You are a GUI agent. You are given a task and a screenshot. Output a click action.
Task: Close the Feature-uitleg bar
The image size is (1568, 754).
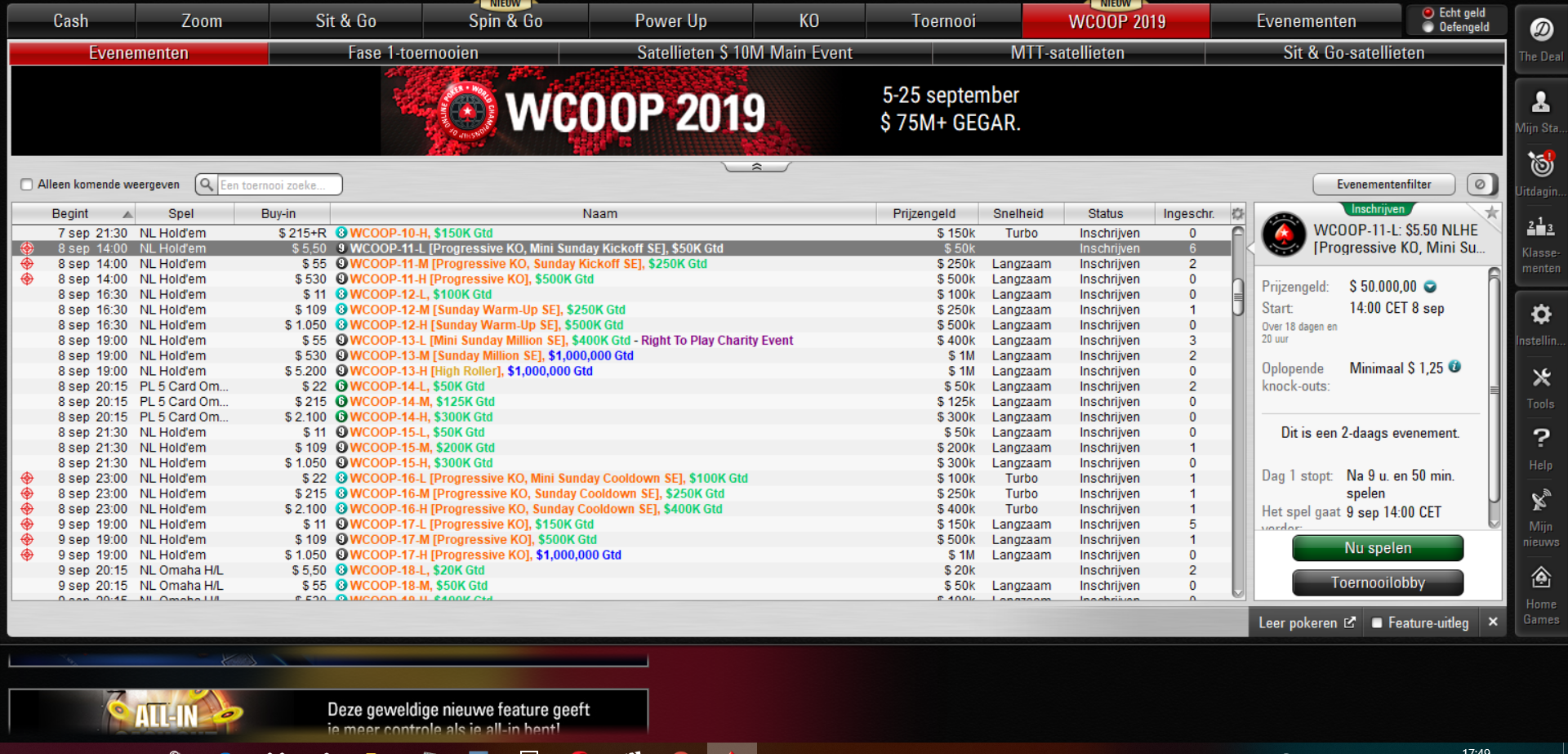[x=1493, y=622]
